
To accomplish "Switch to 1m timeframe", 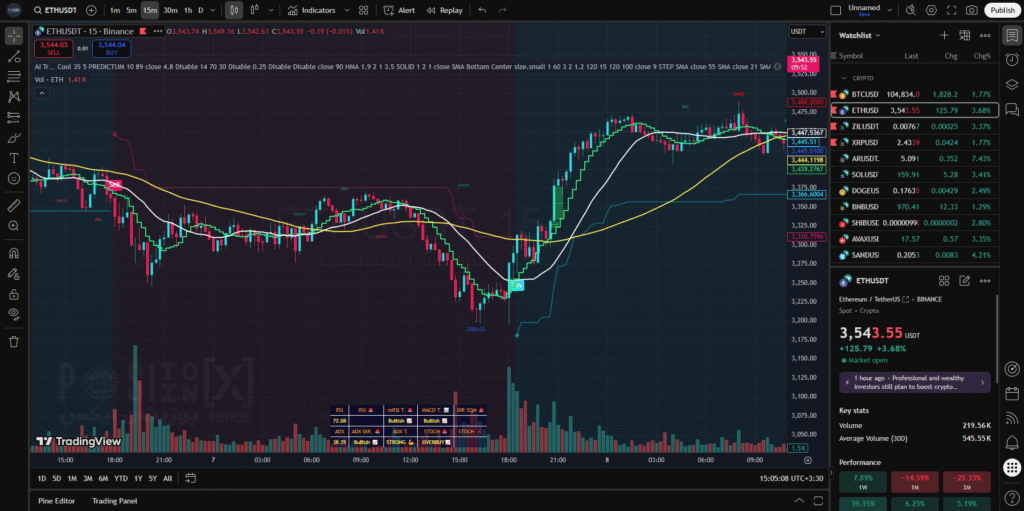I will coord(115,10).
